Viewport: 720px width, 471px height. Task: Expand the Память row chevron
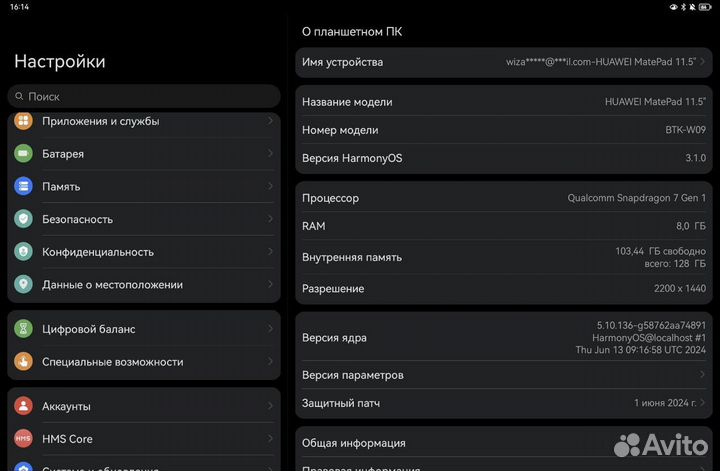(270, 186)
